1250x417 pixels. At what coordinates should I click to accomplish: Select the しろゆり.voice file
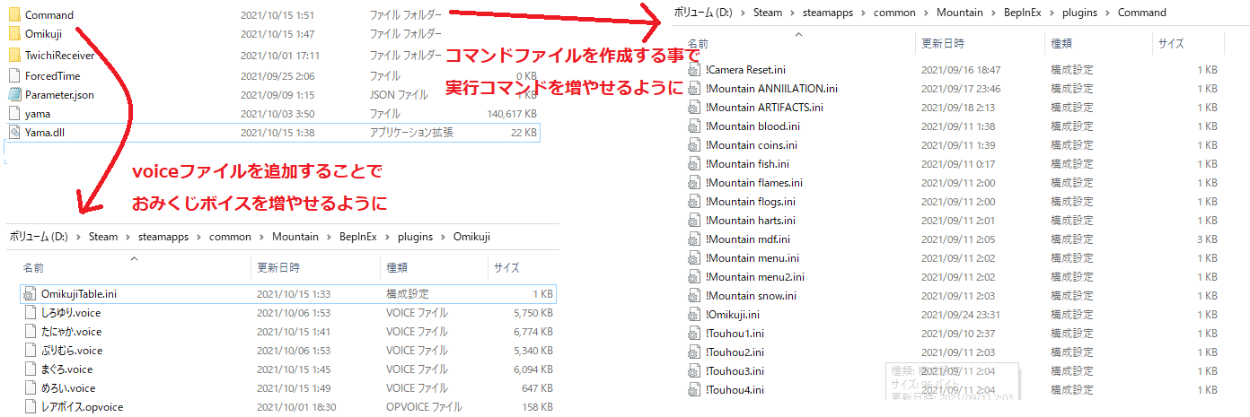[x=70, y=313]
